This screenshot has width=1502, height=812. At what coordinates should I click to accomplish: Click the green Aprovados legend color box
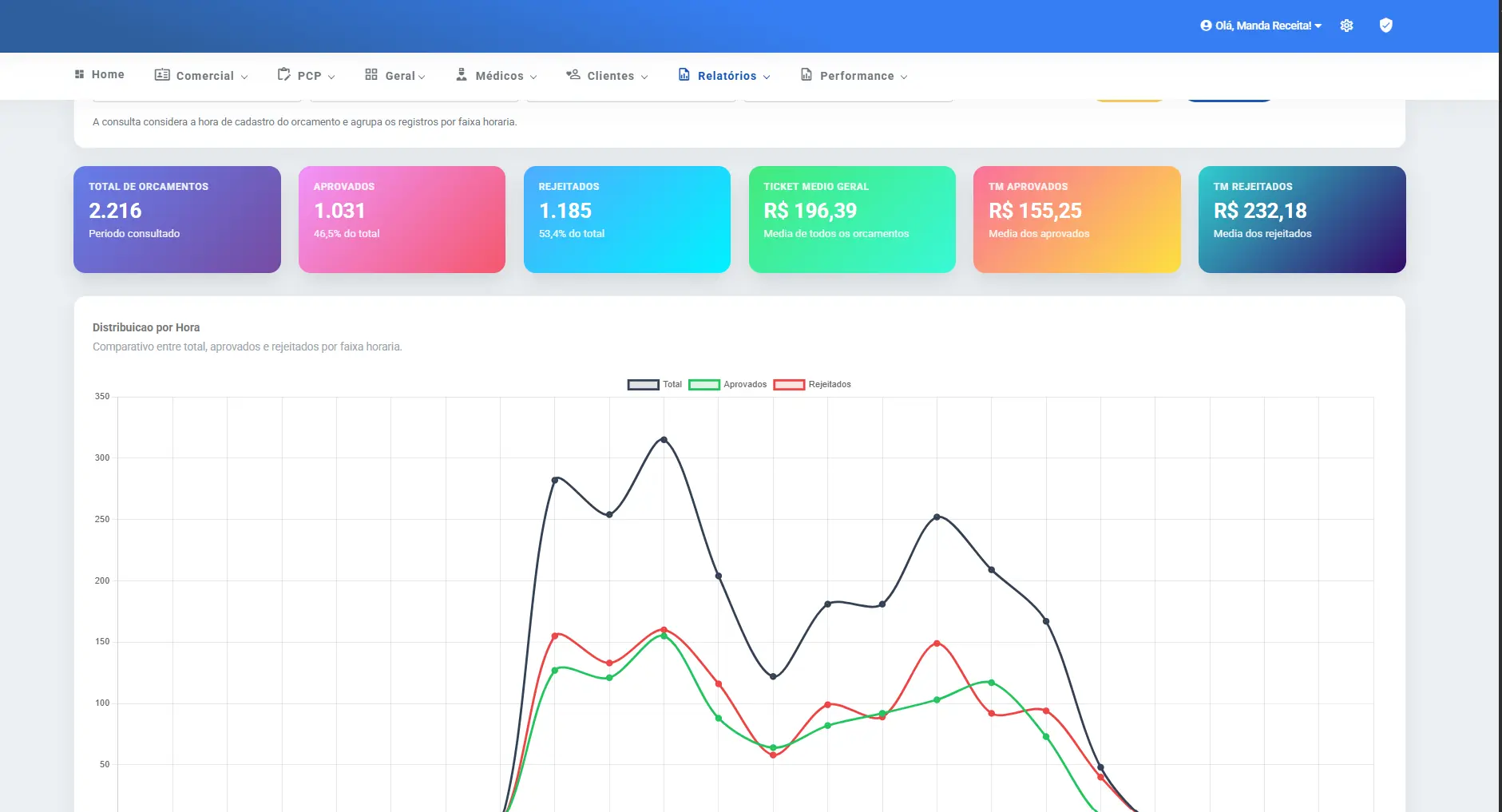704,385
